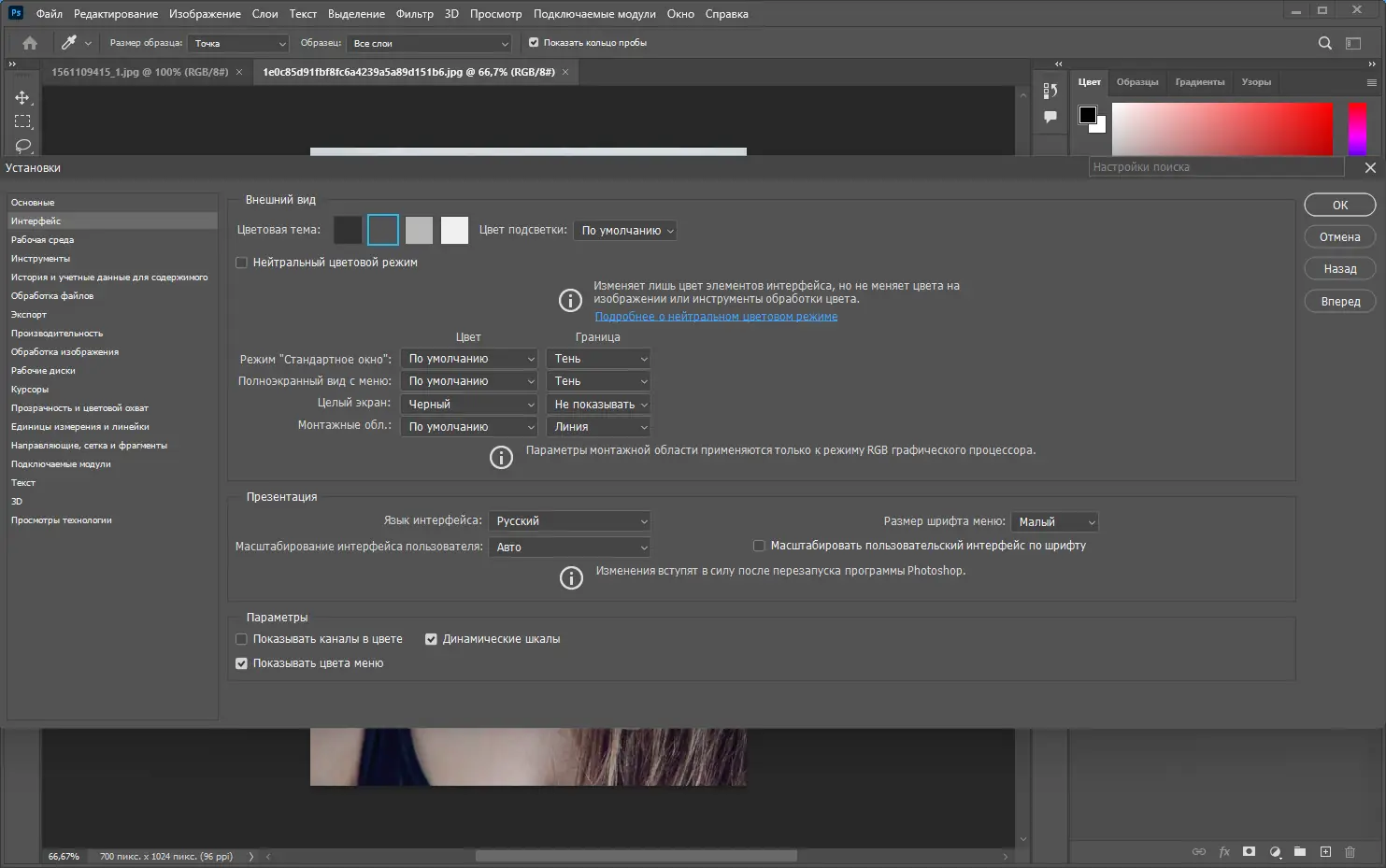Select the Rectangular Marquee tool

[x=21, y=121]
